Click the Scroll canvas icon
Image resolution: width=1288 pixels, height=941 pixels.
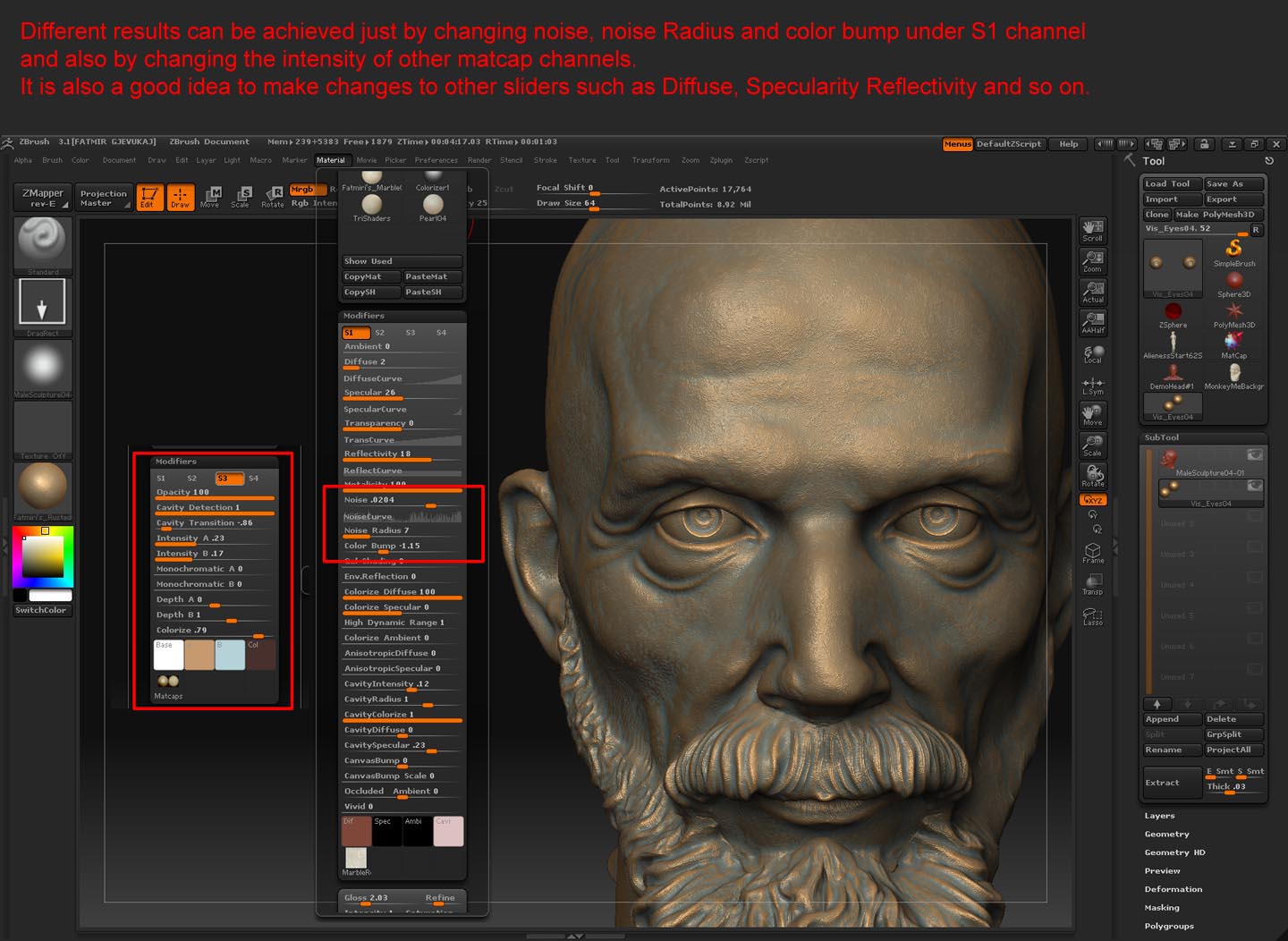coord(1093,231)
